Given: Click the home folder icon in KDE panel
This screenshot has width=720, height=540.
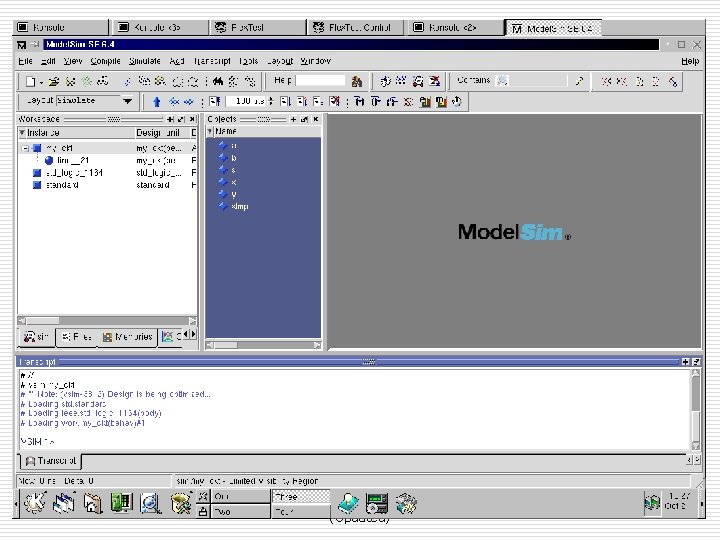Looking at the screenshot, I should (x=93, y=503).
